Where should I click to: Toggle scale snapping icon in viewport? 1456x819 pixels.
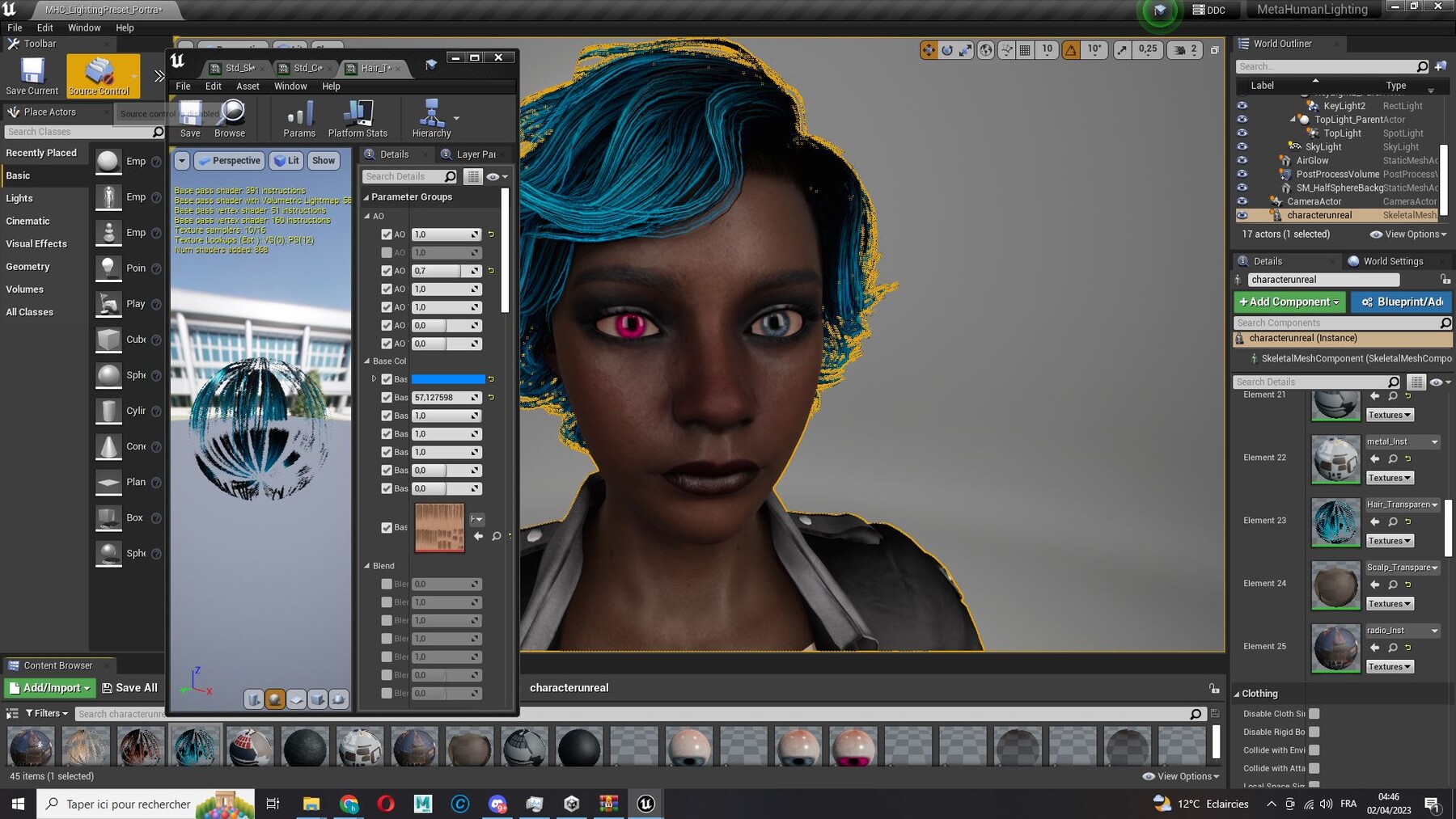coord(1123,50)
